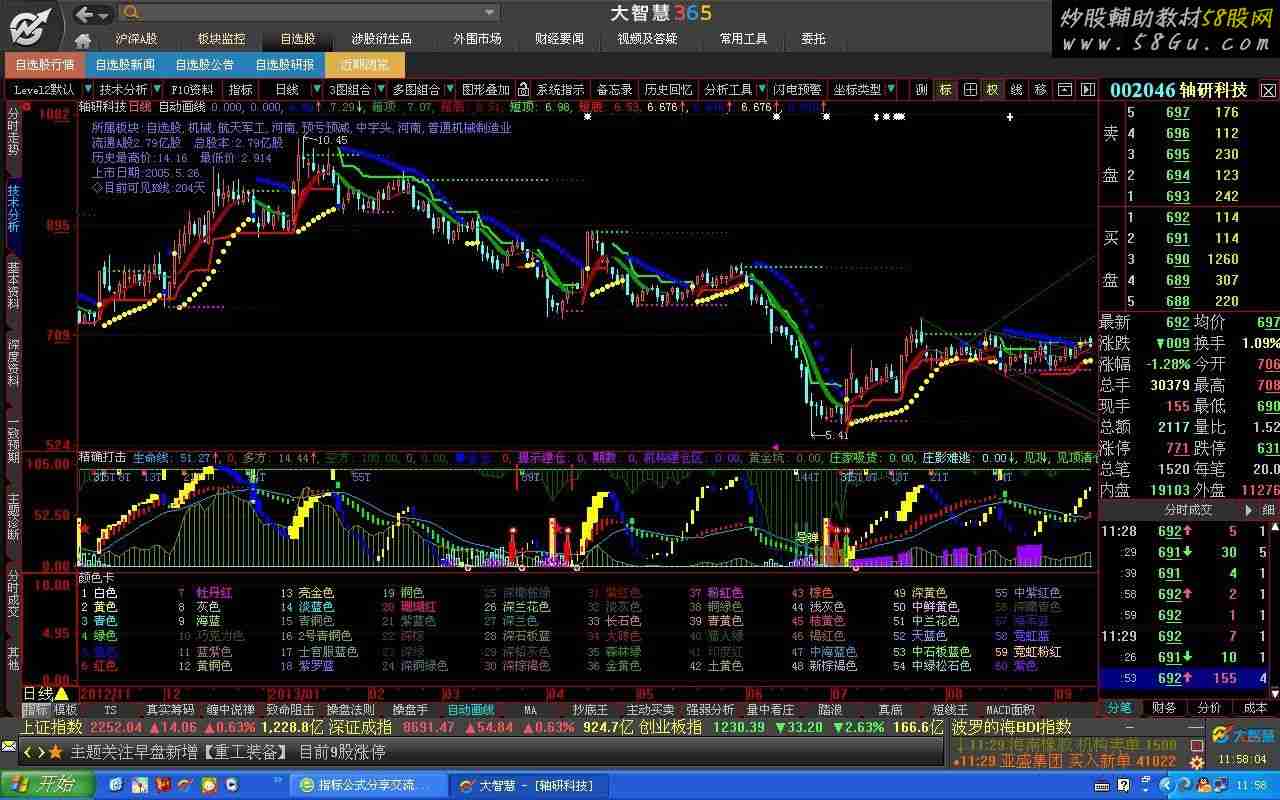Click 2 黄色 in the color card
This screenshot has height=800, width=1280.
[99, 607]
